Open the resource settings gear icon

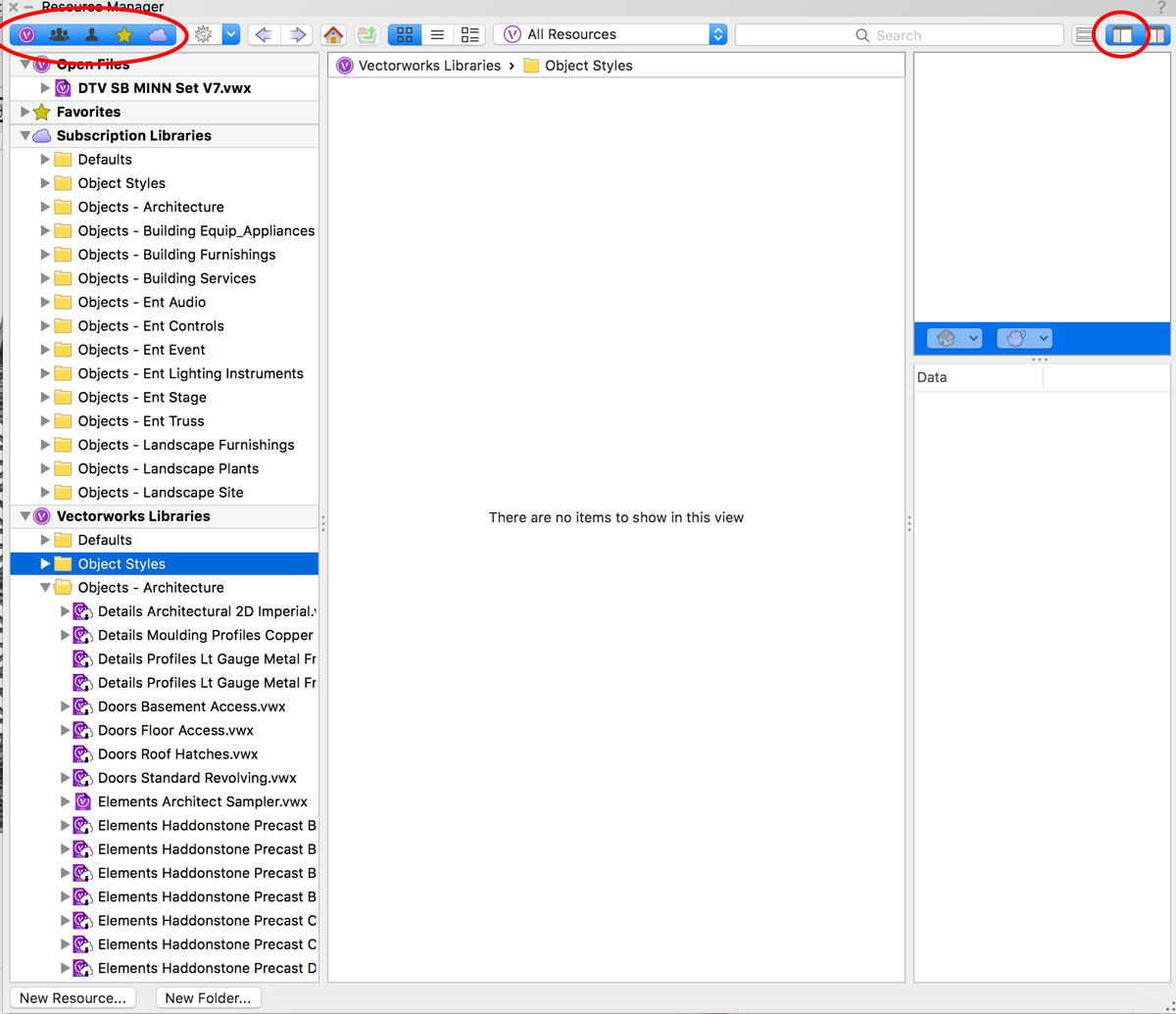pos(205,33)
